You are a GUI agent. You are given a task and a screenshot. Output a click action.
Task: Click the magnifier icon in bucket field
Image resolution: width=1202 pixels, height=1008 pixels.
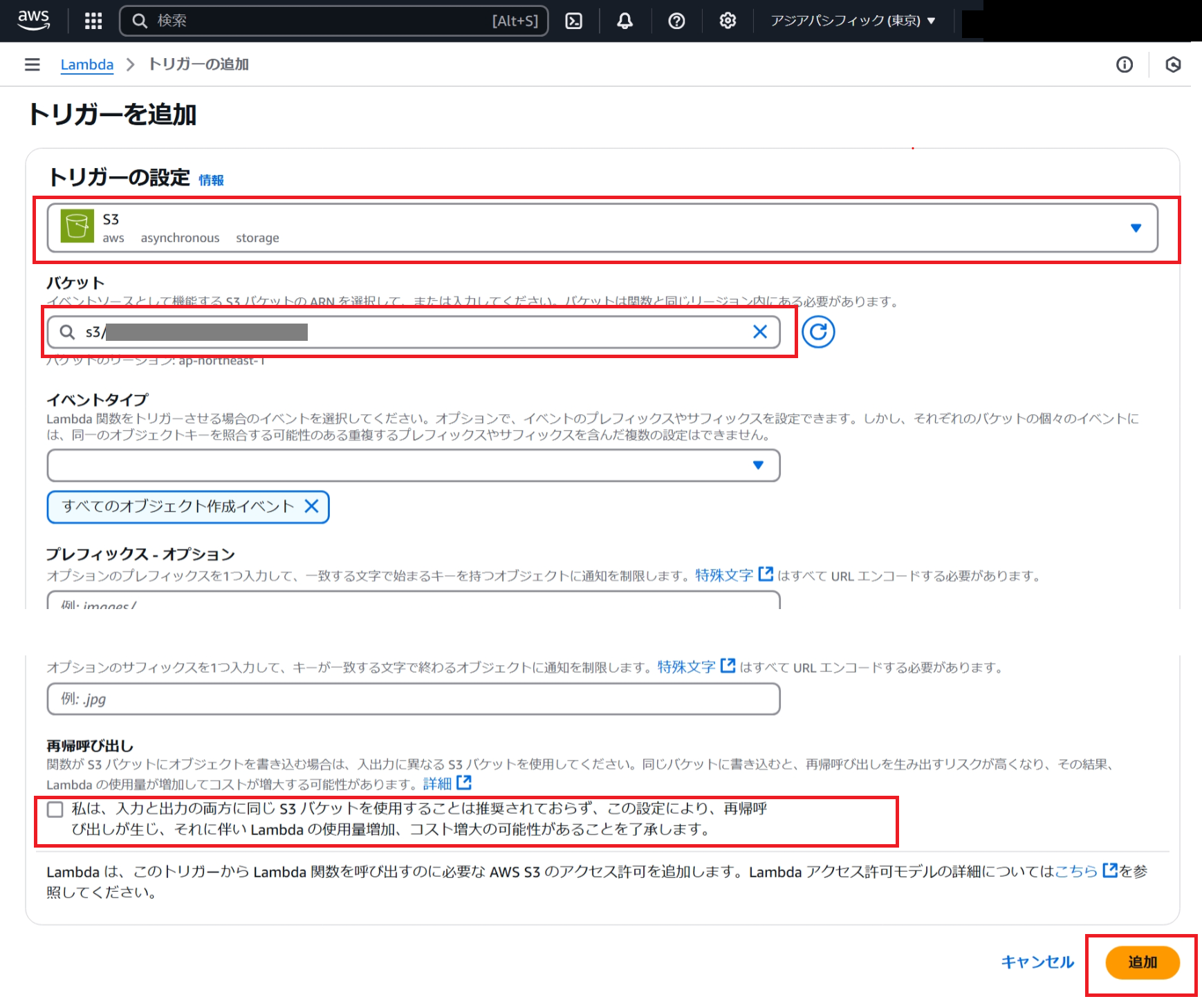click(x=67, y=333)
